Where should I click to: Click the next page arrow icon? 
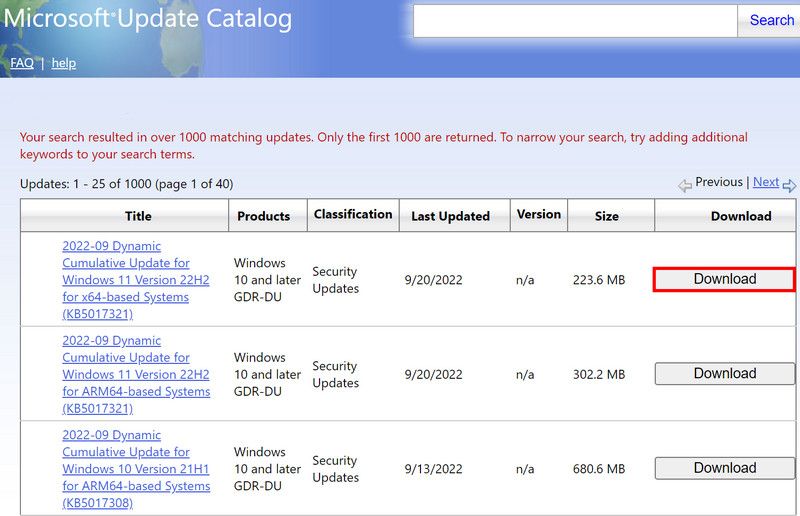[789, 185]
